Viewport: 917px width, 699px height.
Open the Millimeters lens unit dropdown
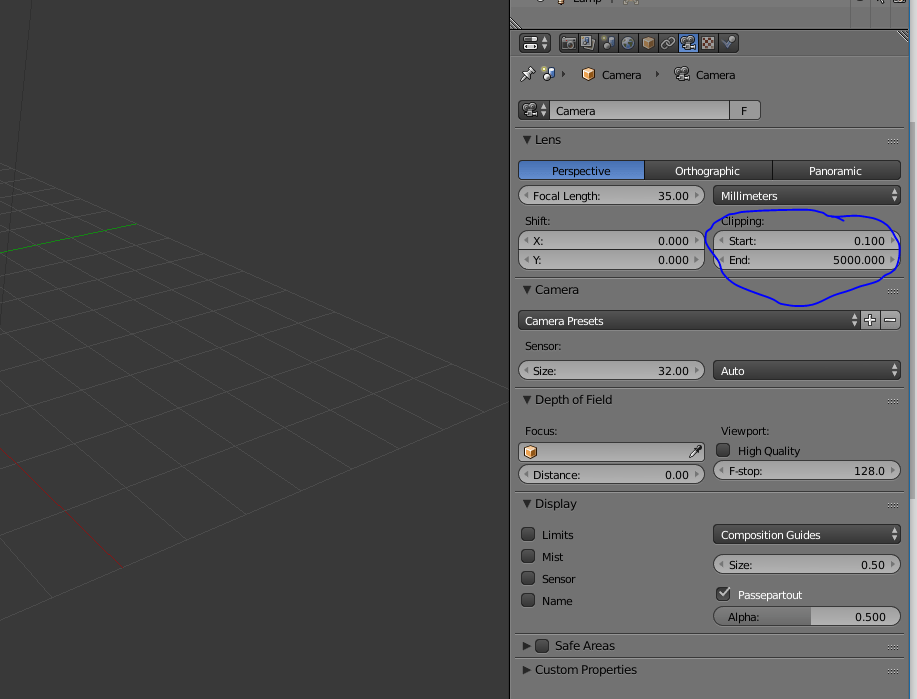(x=806, y=195)
